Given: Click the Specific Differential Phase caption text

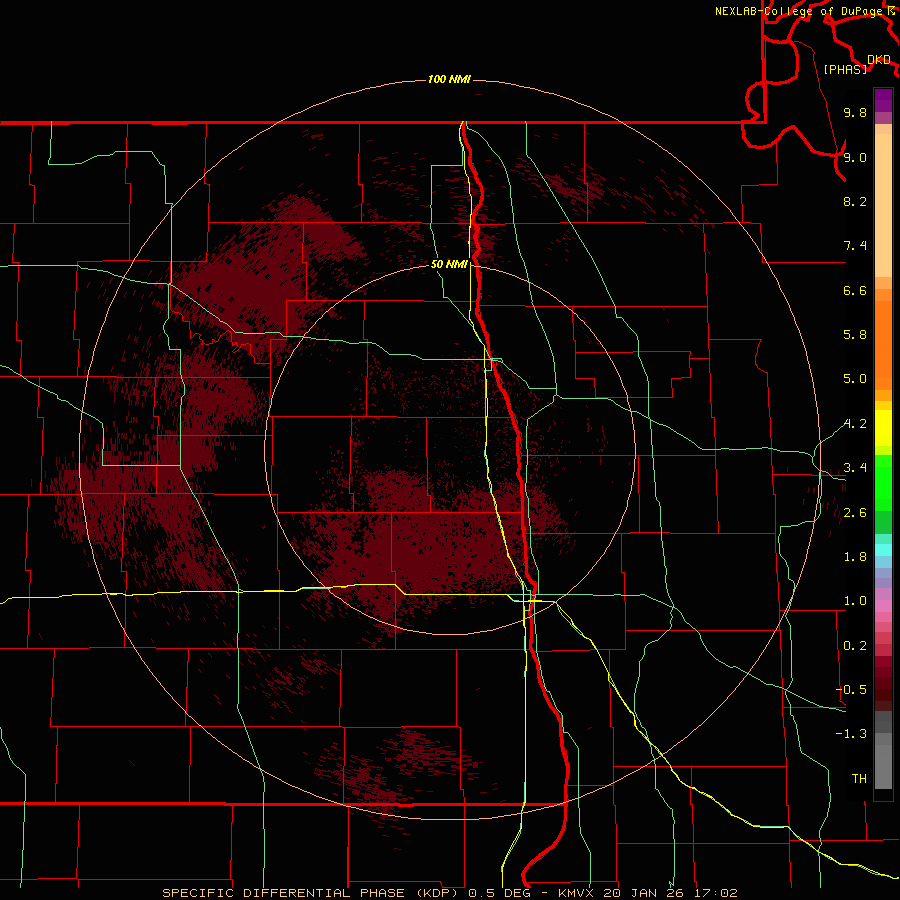Looking at the screenshot, I should click(x=449, y=893).
